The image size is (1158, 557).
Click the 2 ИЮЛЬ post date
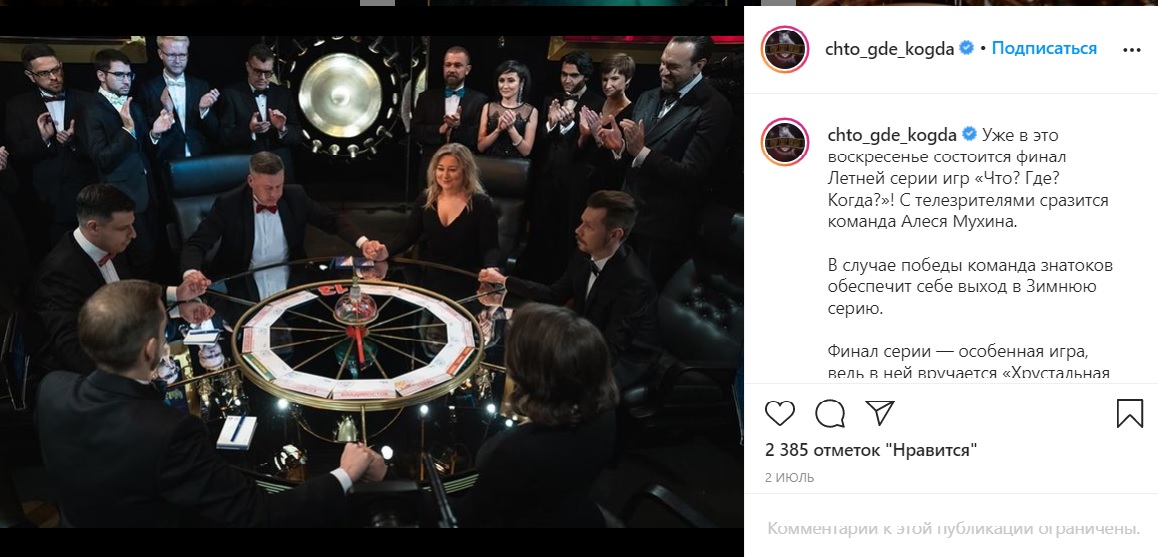790,478
